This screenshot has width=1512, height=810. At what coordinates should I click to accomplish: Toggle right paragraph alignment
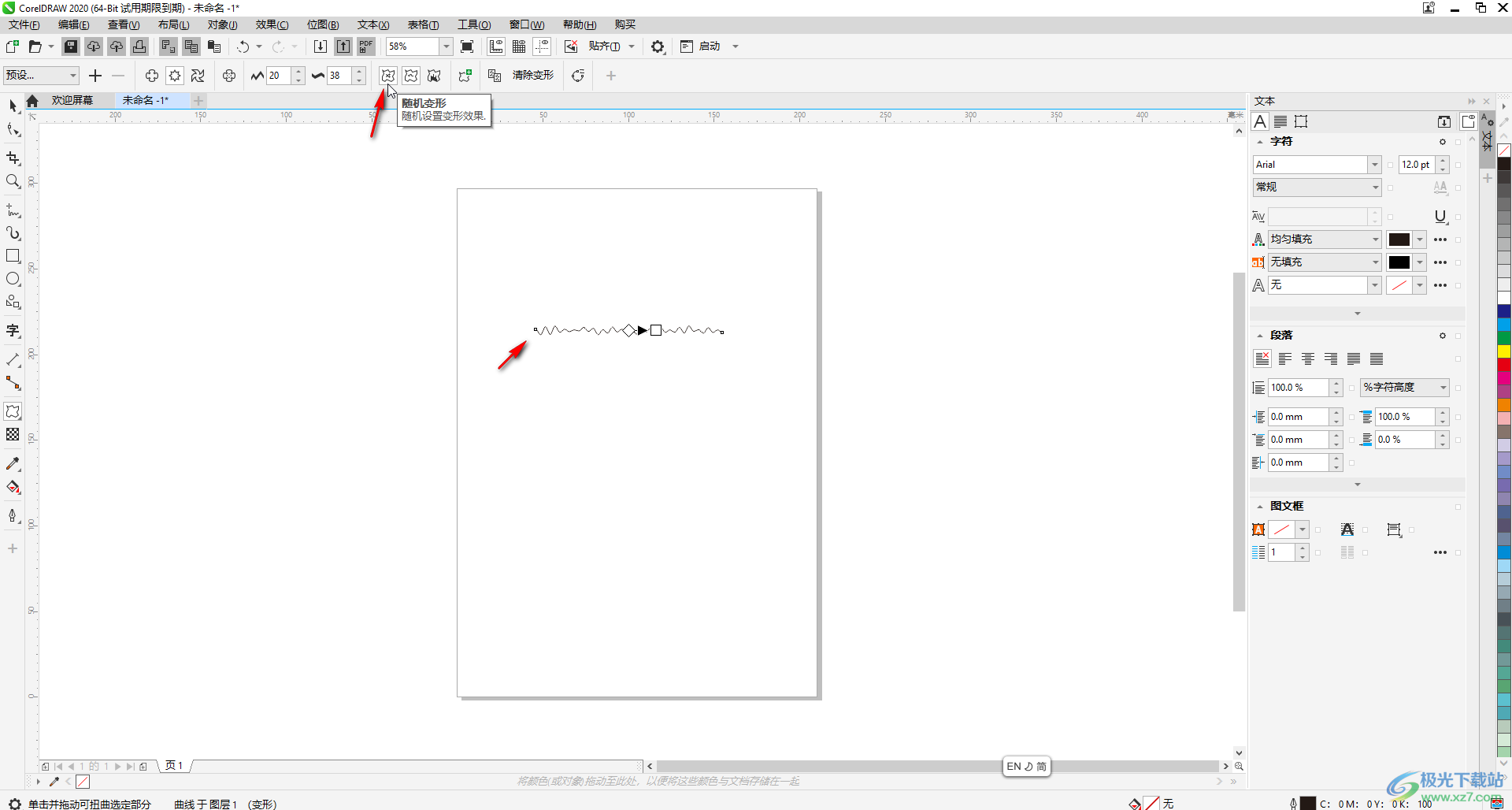[x=1331, y=359]
